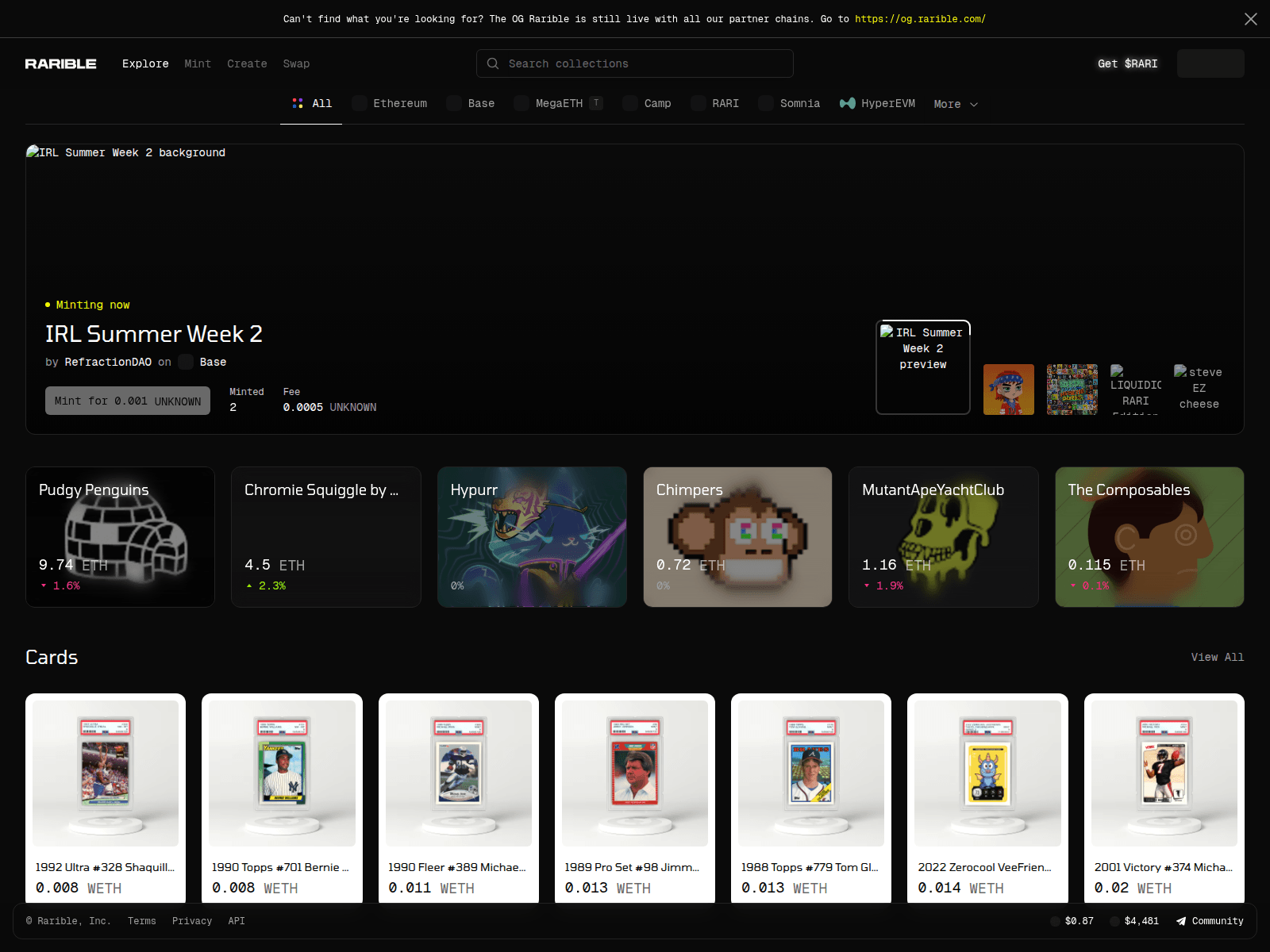Click the search magnifier icon

493,63
